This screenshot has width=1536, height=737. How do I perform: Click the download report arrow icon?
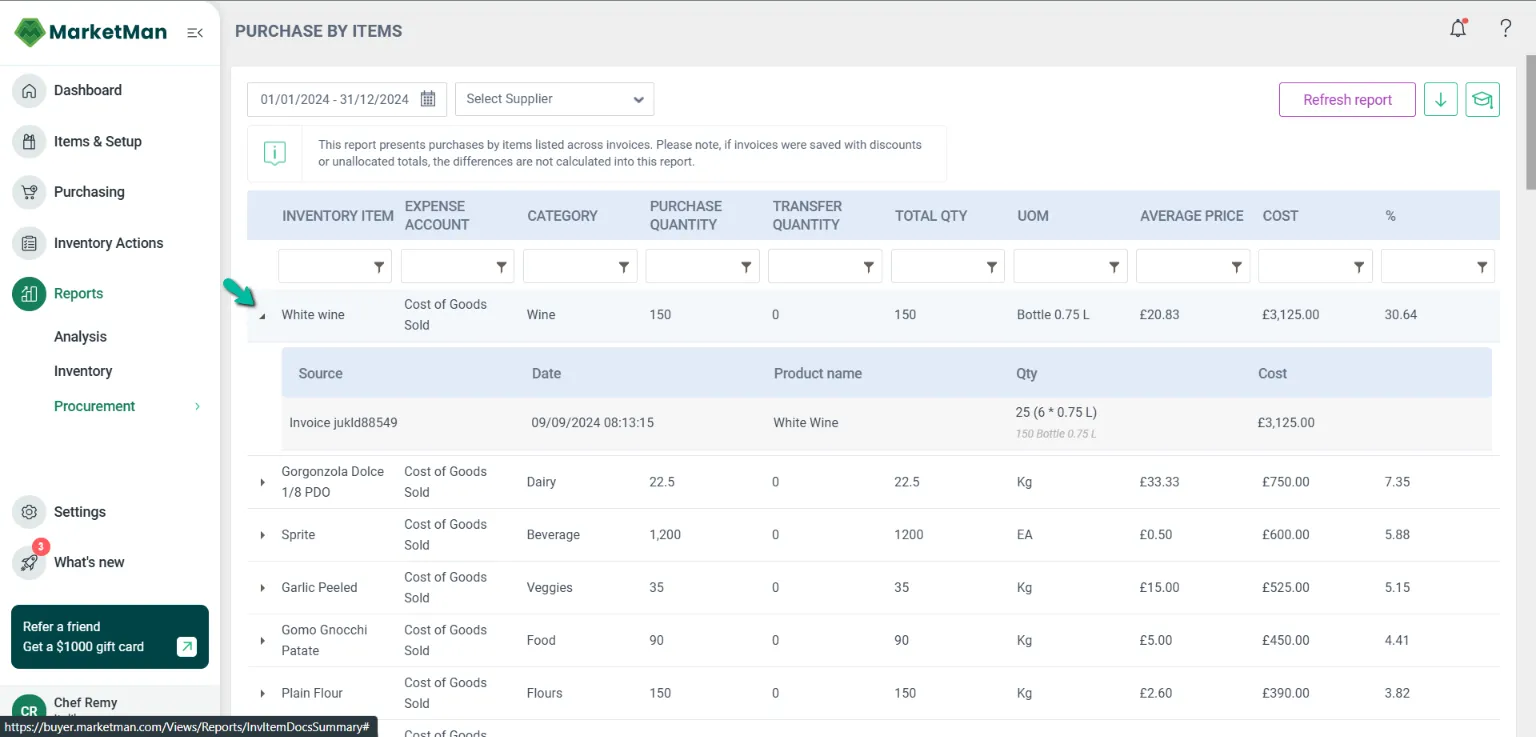coord(1440,100)
